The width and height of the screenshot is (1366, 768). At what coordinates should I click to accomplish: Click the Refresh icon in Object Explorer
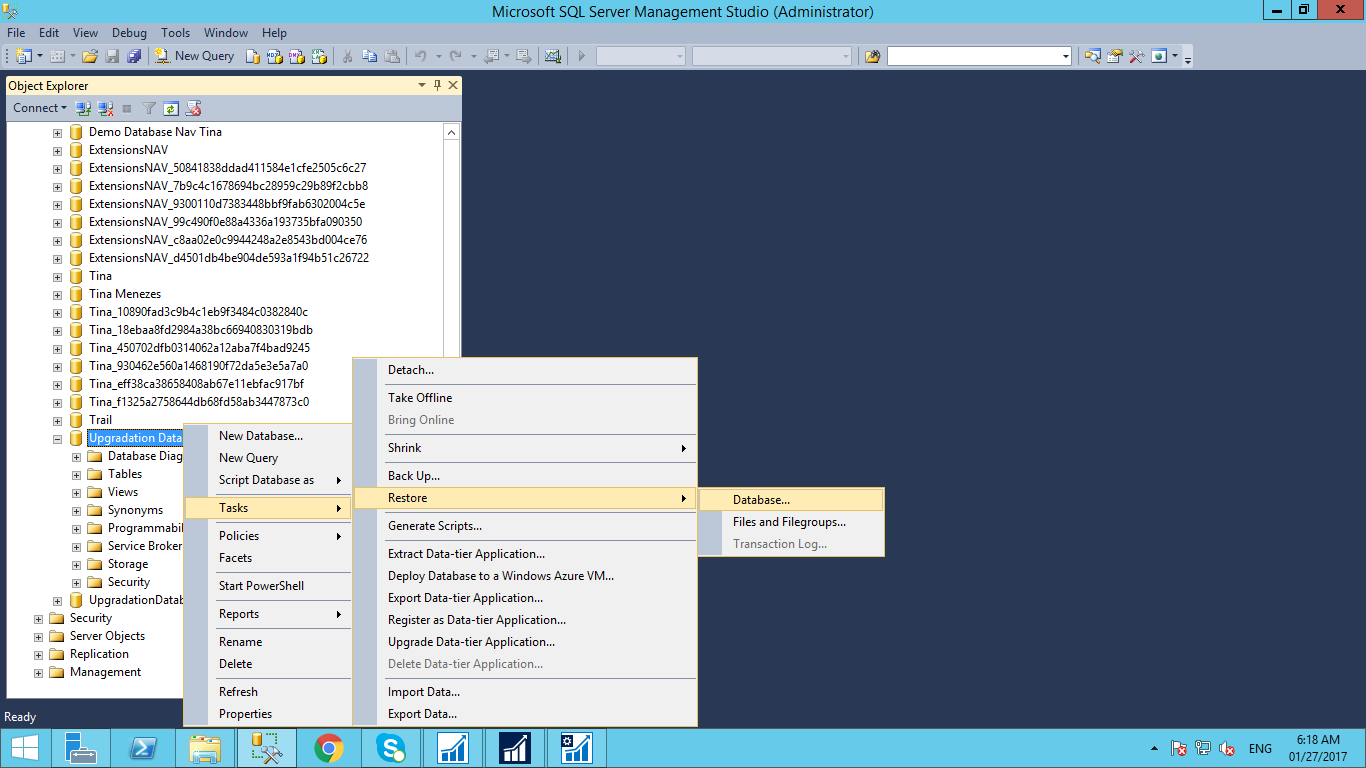point(171,108)
